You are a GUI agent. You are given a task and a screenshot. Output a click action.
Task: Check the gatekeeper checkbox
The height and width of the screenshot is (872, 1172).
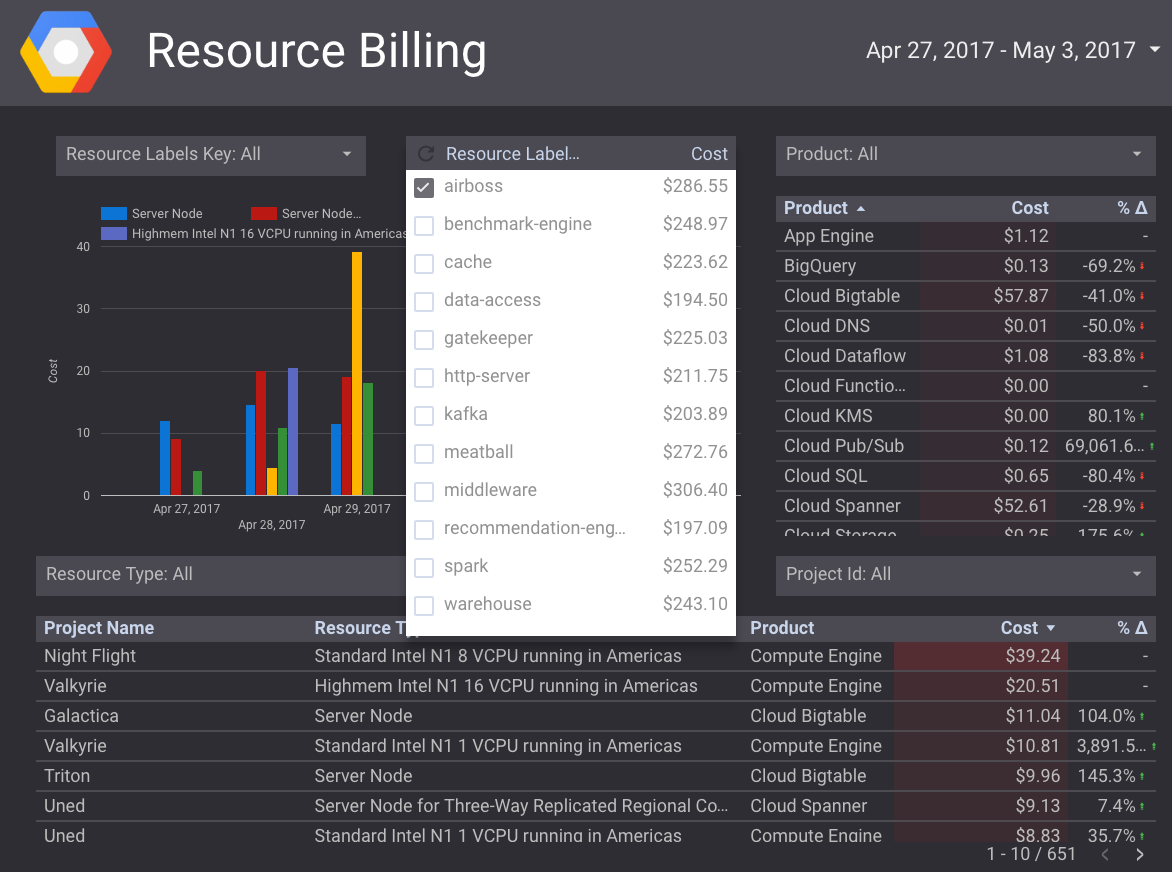coord(424,340)
